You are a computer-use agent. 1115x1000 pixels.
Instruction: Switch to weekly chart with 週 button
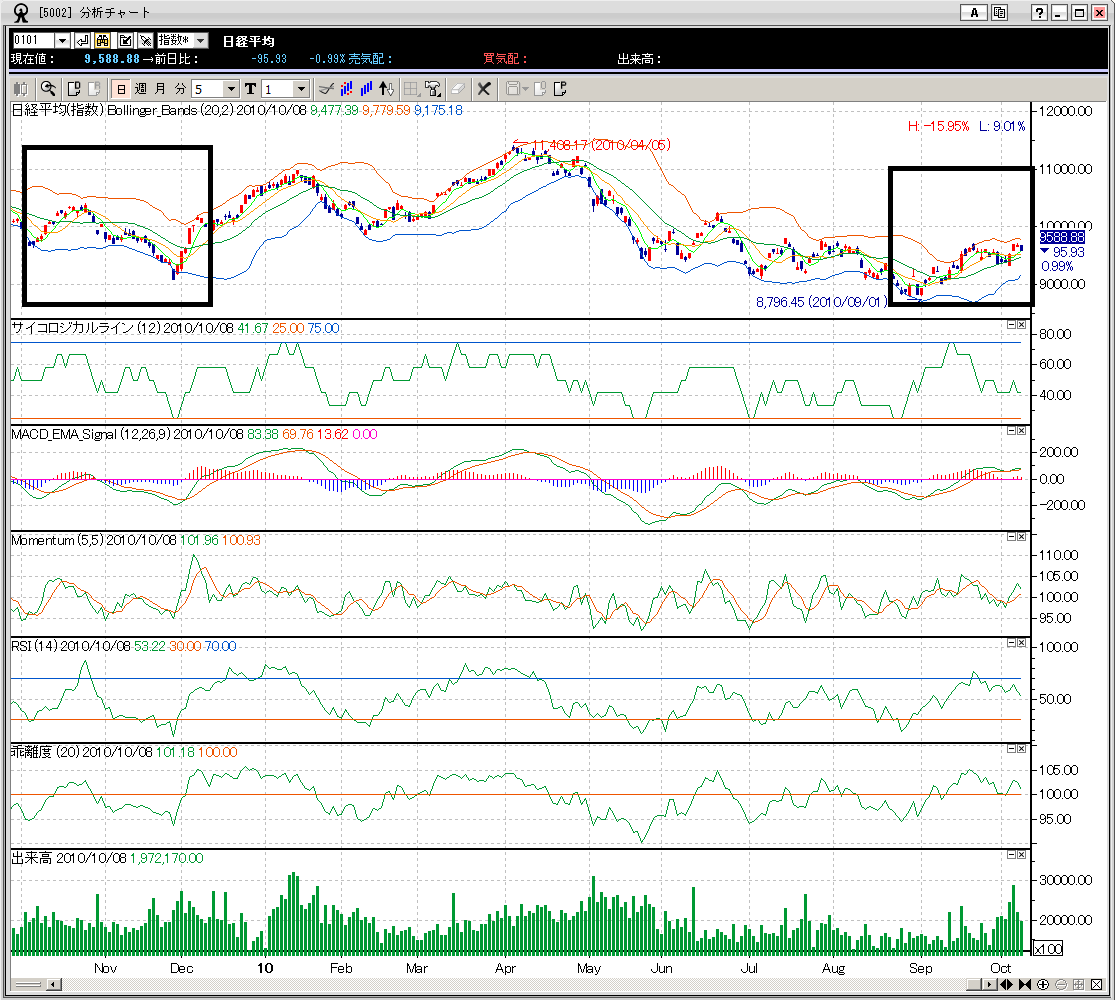click(140, 88)
